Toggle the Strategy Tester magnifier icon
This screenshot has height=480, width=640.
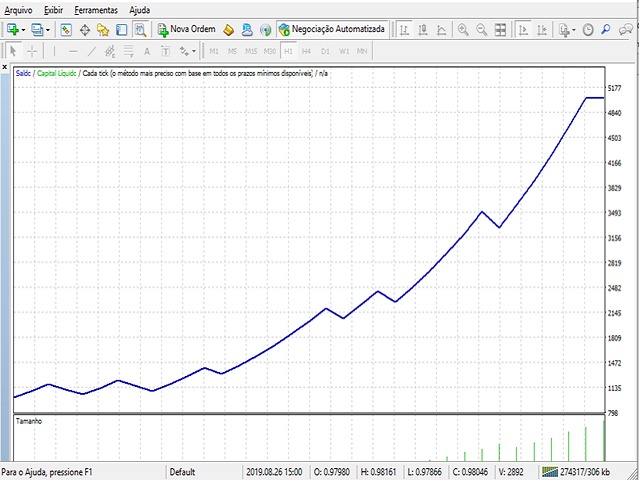(x=140, y=30)
